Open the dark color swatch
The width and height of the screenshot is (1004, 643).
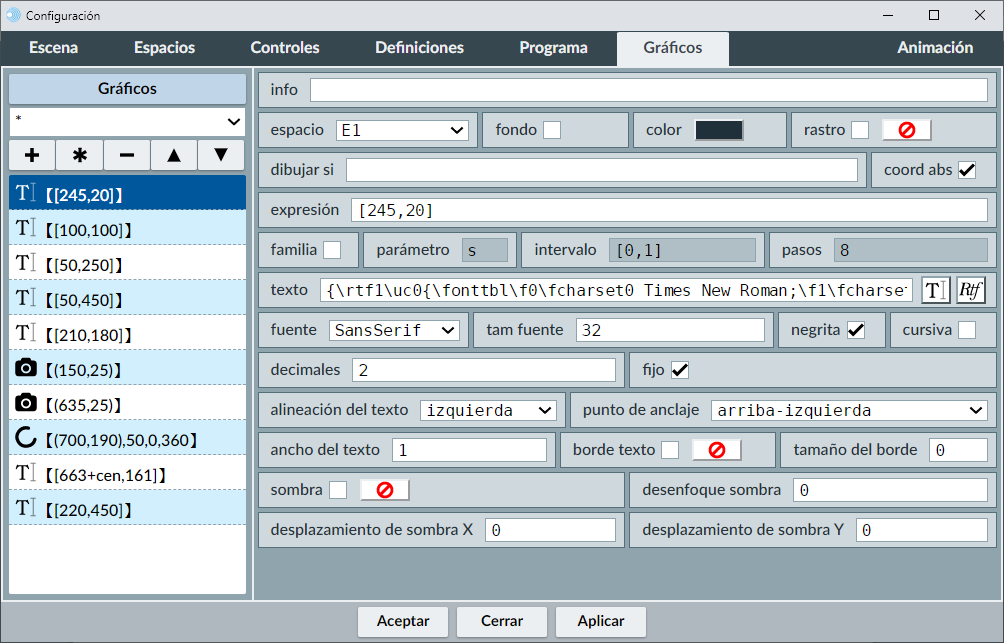719,130
